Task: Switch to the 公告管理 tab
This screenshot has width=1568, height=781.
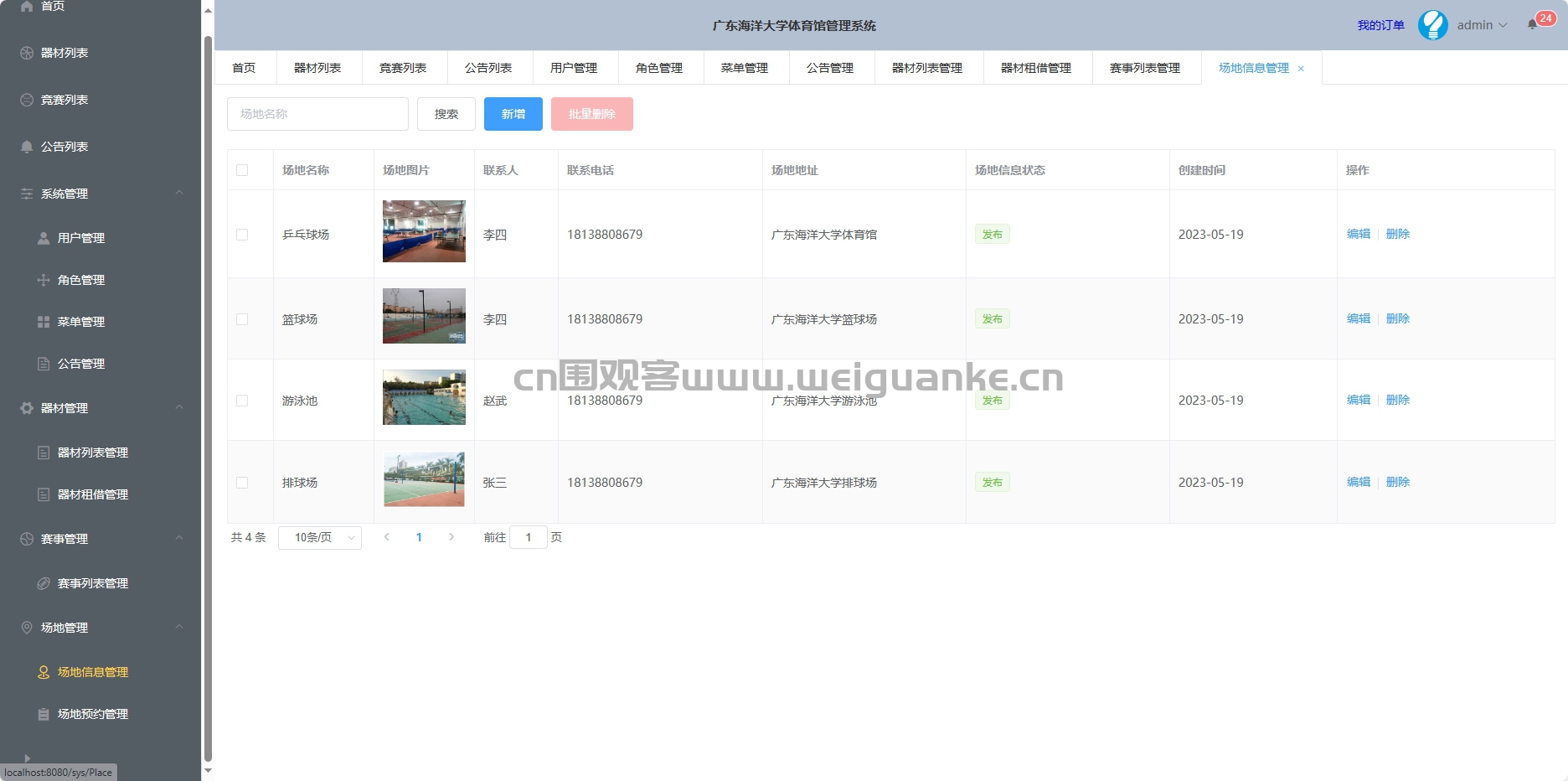Action: [830, 68]
